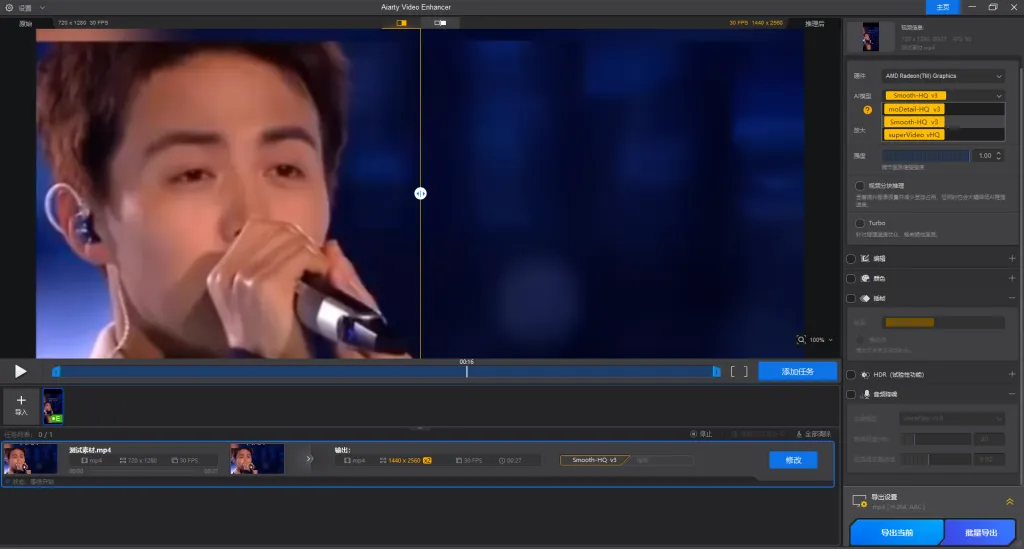Screen dimensions: 1024x549
Task: Switch to side-by-side comparison view icon
Action: point(439,22)
